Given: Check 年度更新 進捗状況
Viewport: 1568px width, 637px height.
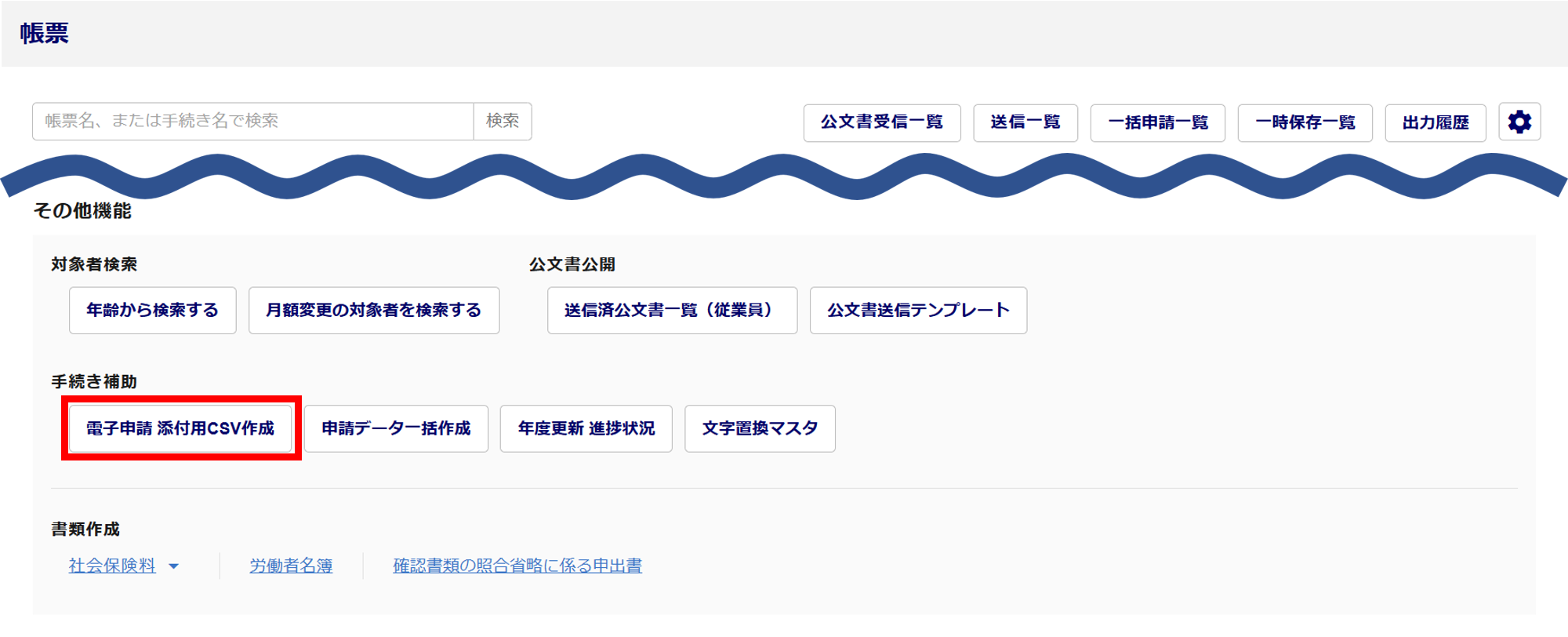Looking at the screenshot, I should click(x=586, y=428).
